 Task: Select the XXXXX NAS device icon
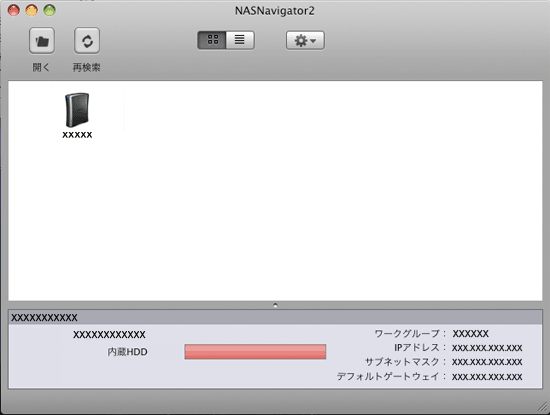tap(77, 110)
